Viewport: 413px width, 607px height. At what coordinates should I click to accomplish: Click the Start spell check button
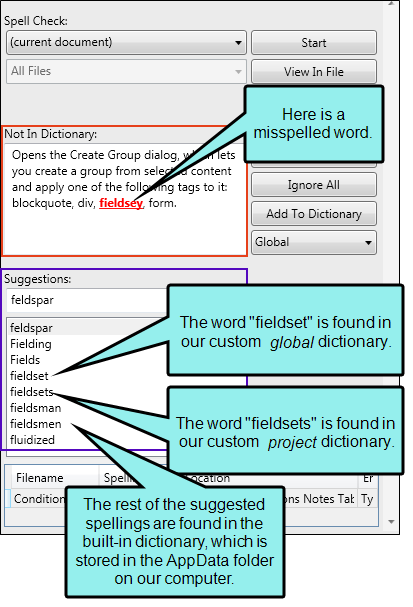[x=314, y=43]
